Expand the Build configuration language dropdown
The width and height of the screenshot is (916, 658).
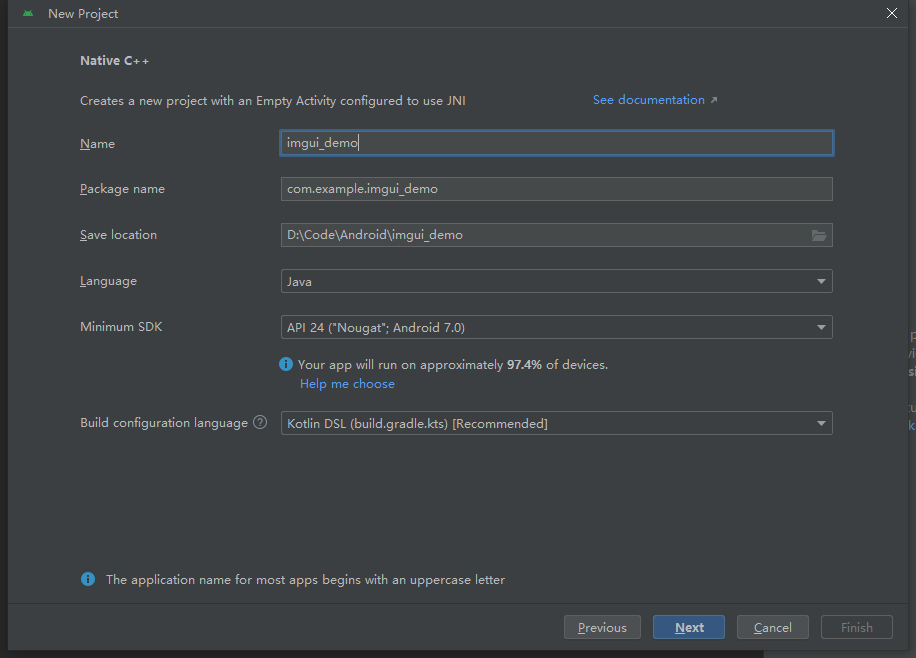[x=556, y=424]
